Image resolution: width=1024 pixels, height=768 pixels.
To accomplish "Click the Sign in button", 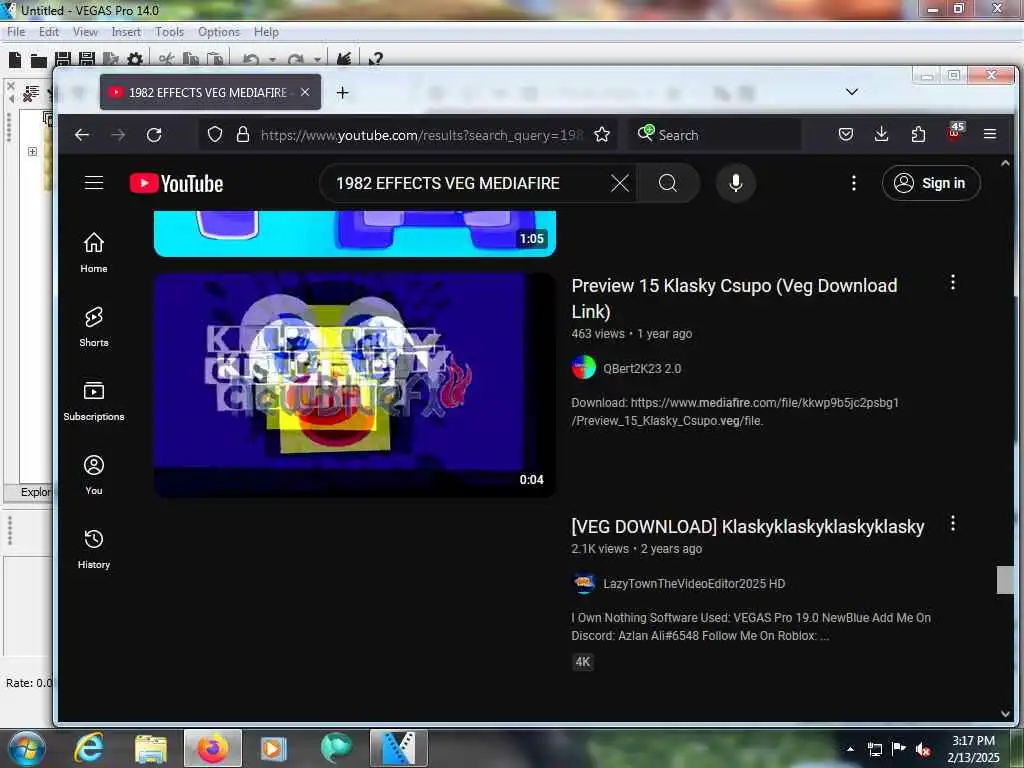I will (931, 184).
